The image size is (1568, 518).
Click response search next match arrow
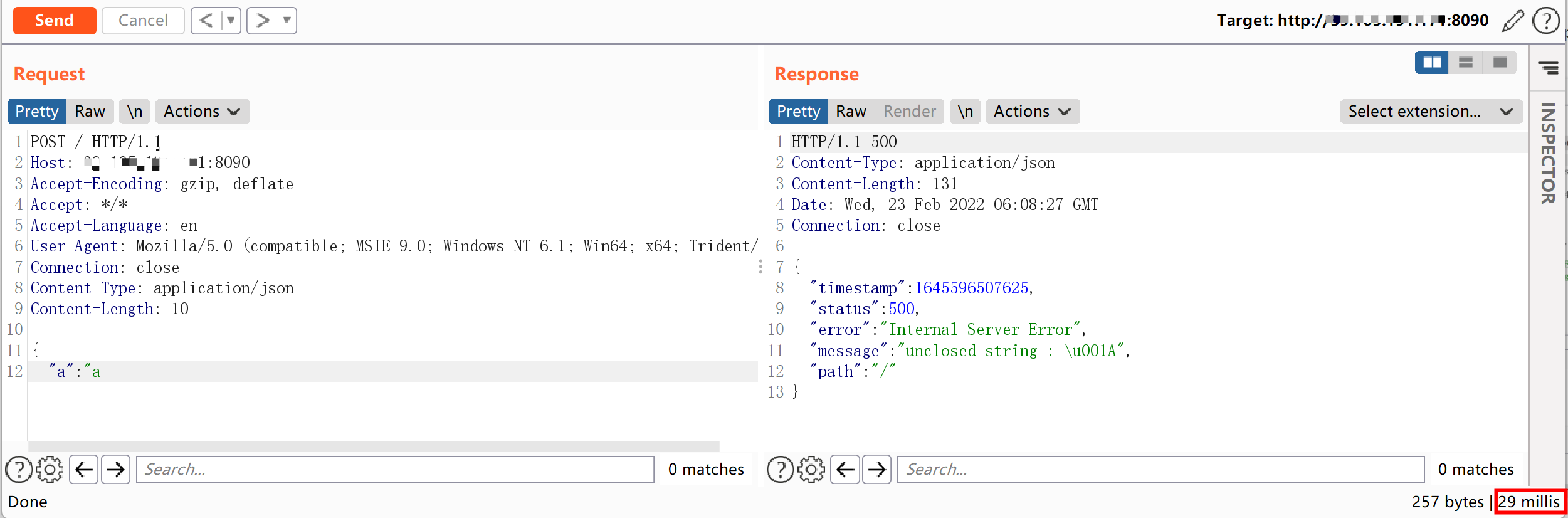(x=876, y=469)
